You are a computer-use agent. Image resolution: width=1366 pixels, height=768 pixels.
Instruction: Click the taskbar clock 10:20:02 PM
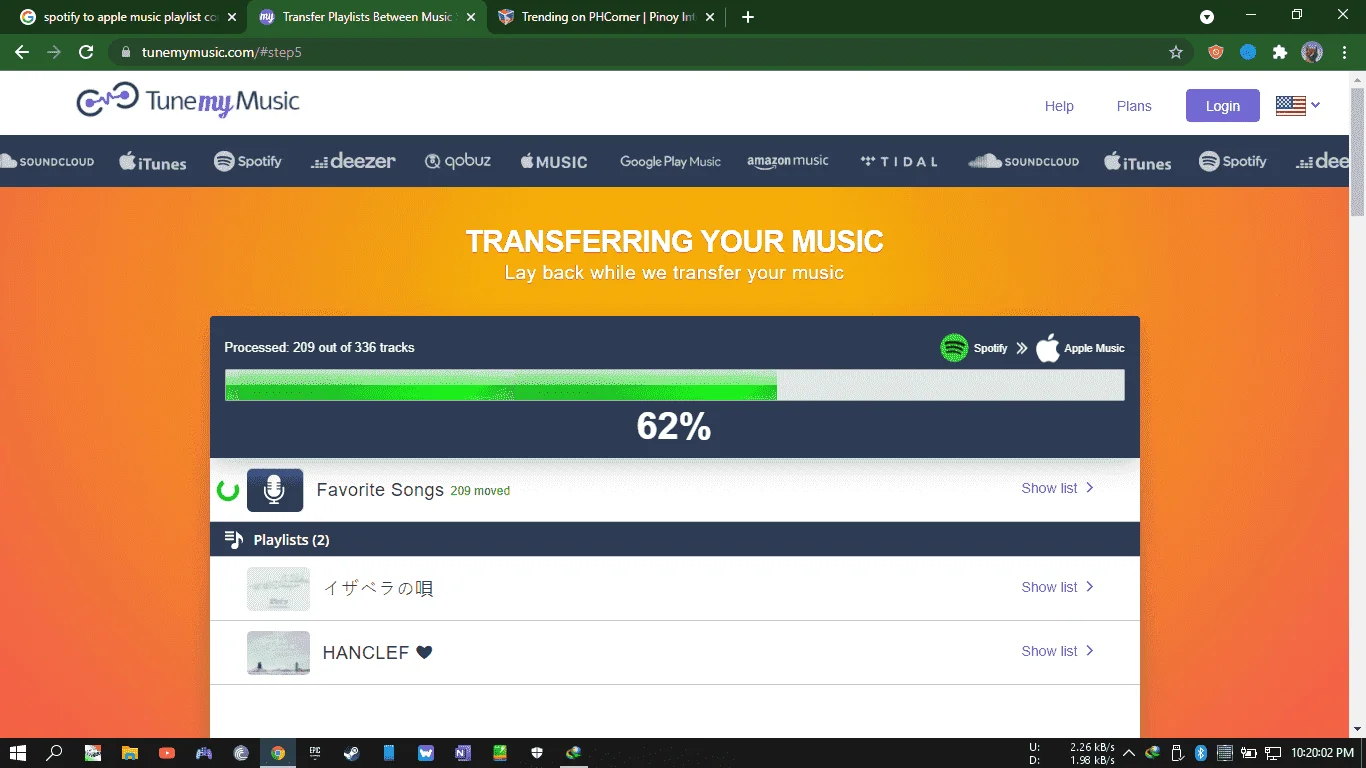point(1322,753)
